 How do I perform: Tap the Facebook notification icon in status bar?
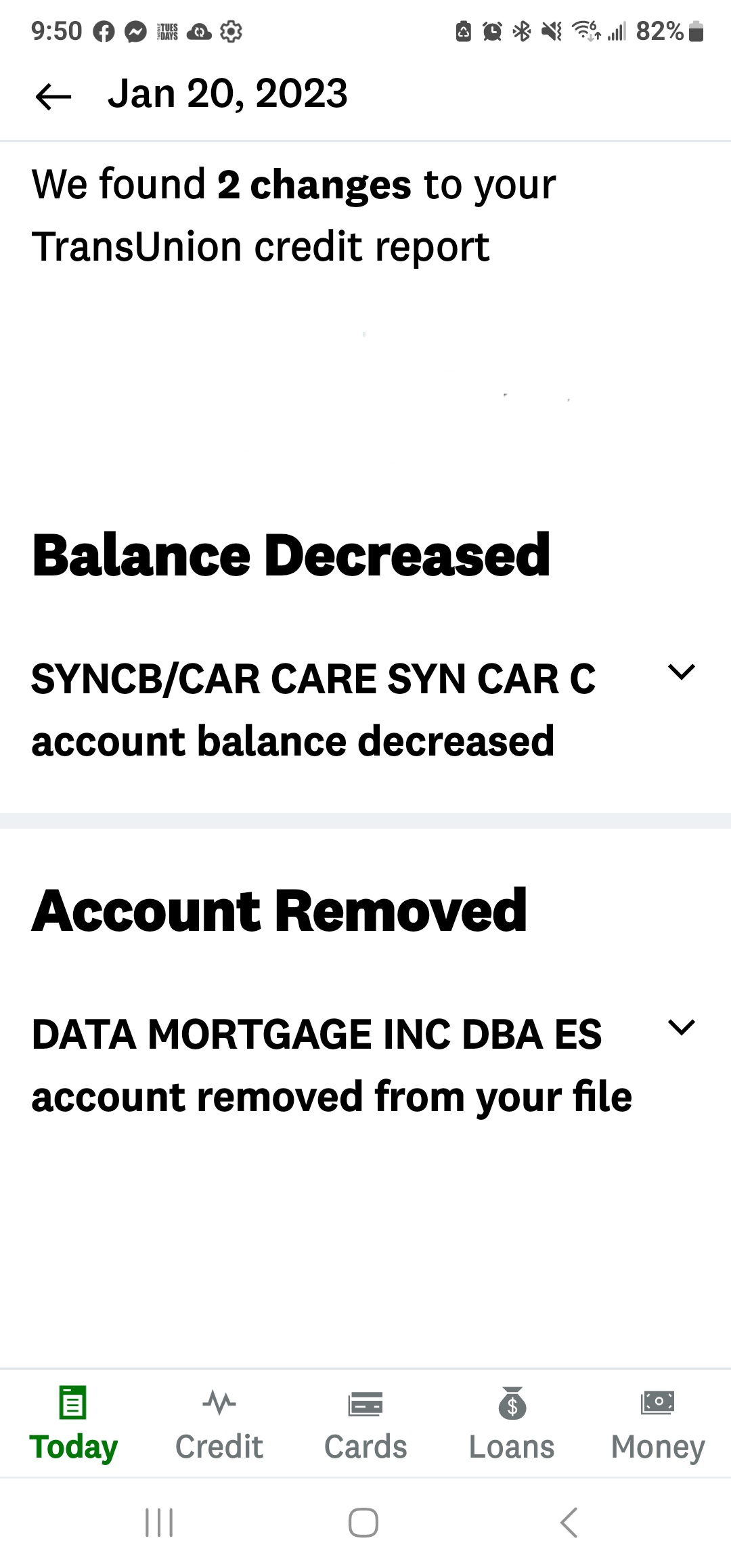104,32
